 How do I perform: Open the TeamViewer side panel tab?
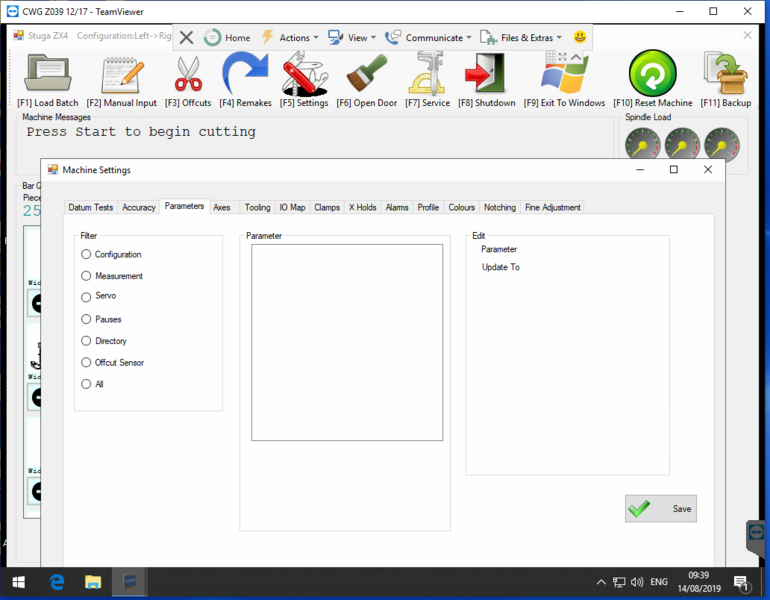pyautogui.click(x=756, y=537)
